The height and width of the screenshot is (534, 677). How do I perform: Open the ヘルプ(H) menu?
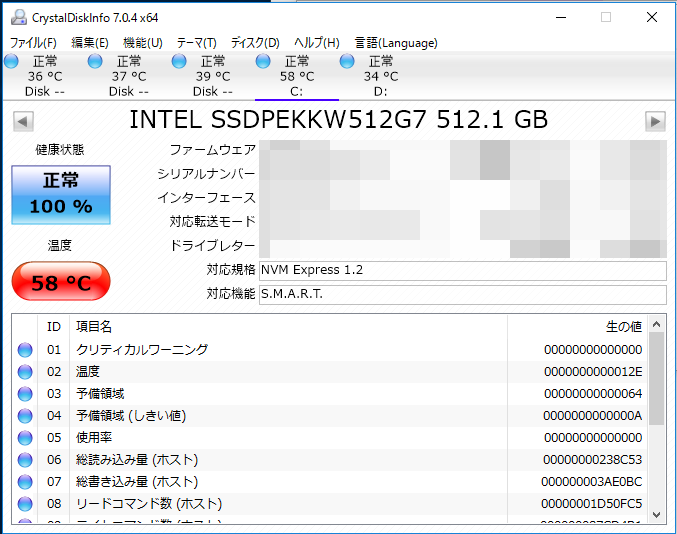pyautogui.click(x=317, y=43)
